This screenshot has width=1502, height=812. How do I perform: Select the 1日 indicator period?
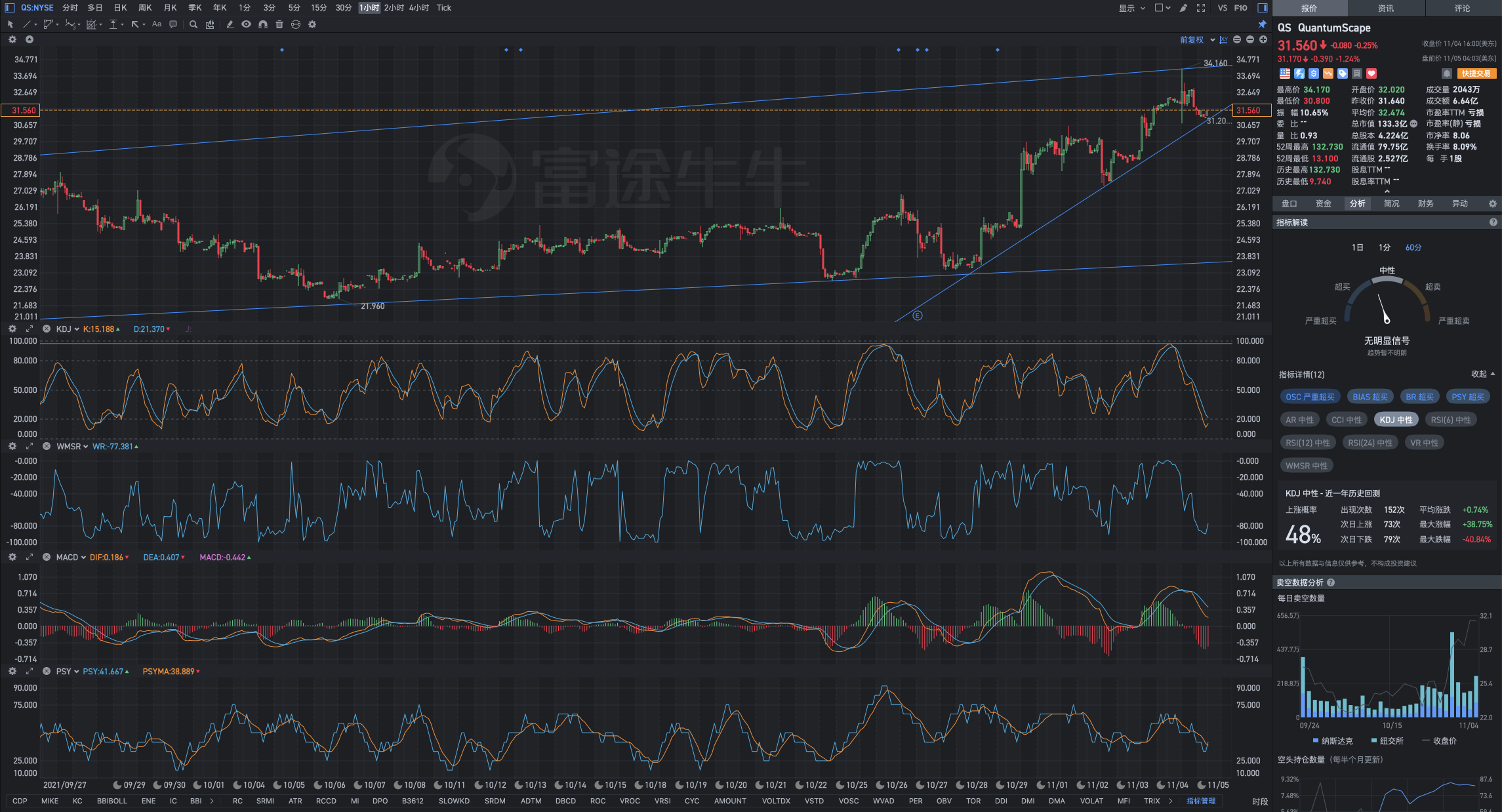pyautogui.click(x=1357, y=247)
